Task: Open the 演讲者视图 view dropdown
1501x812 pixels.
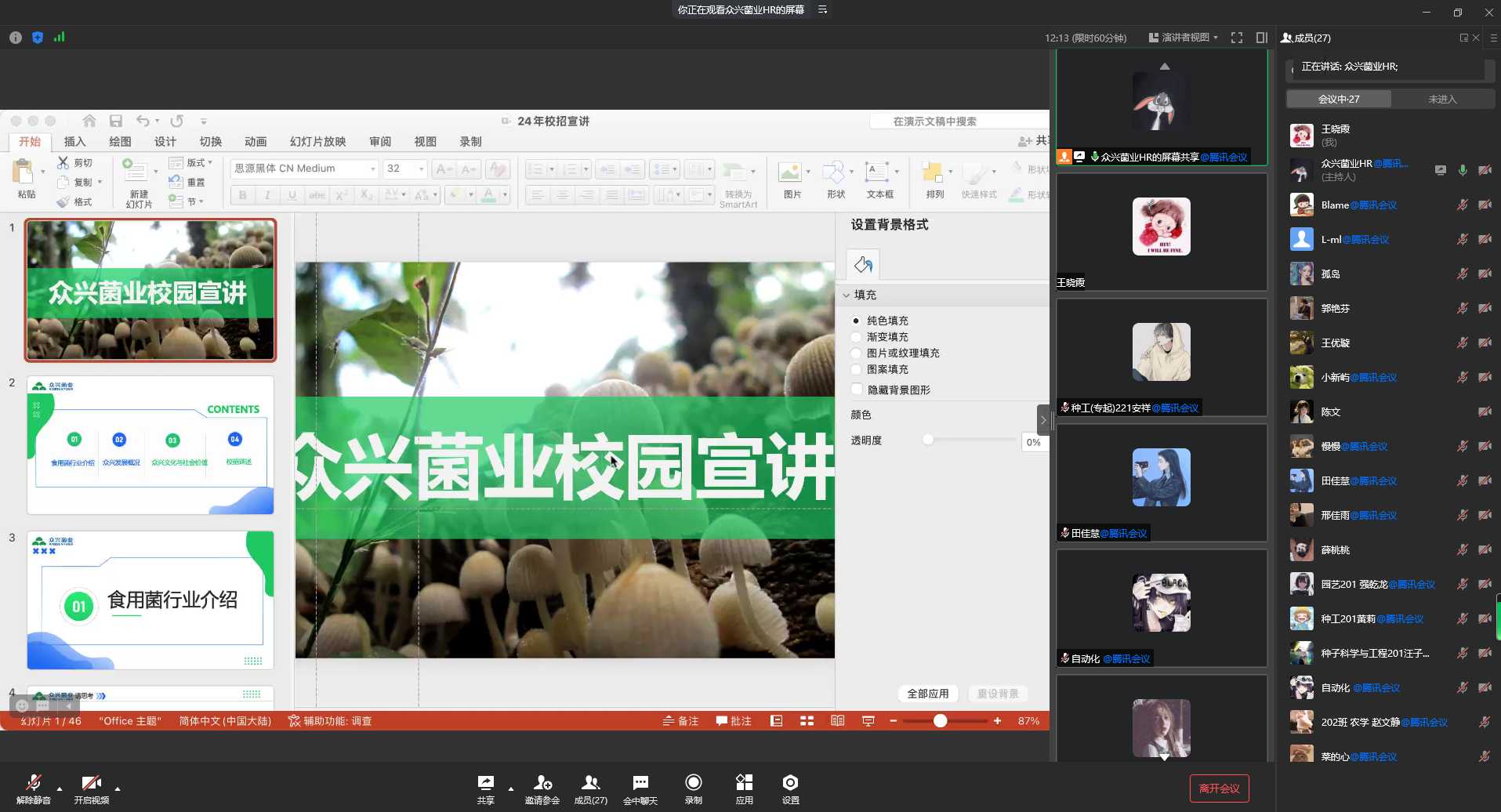Action: click(1184, 38)
